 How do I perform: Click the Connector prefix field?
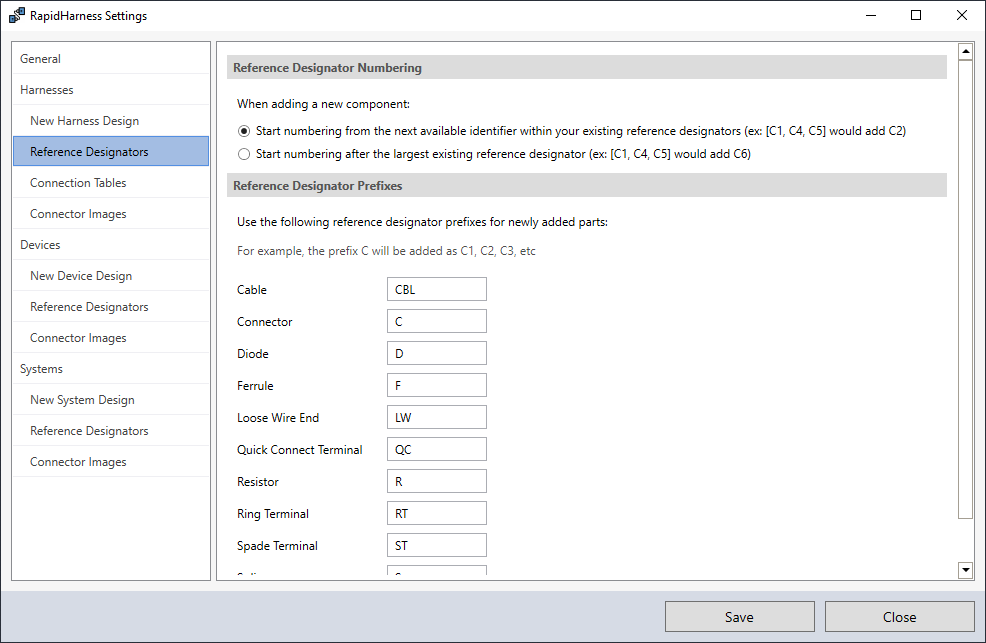(x=436, y=321)
